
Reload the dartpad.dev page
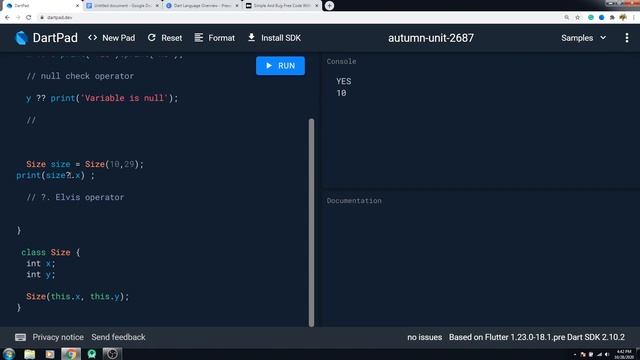click(29, 18)
